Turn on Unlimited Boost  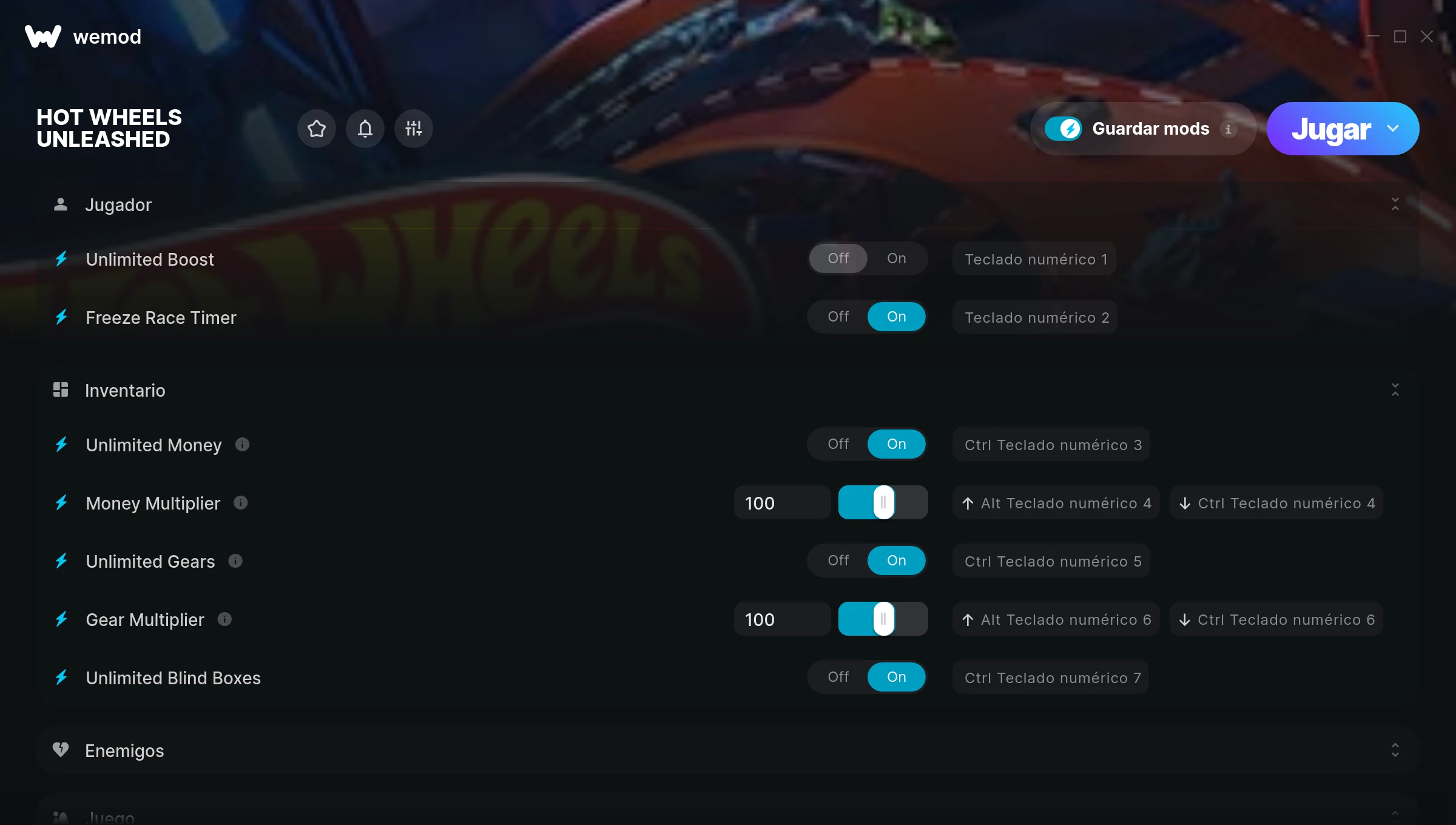pyautogui.click(x=897, y=258)
